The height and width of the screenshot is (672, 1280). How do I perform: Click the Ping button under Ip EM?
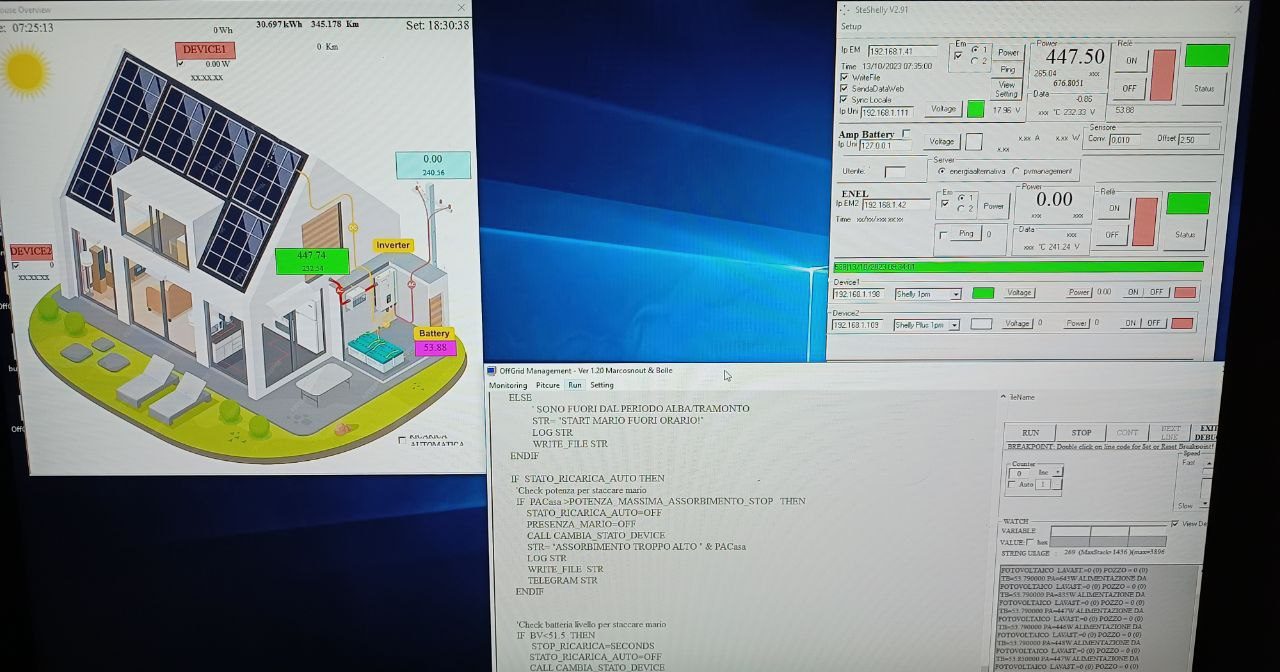click(1007, 69)
